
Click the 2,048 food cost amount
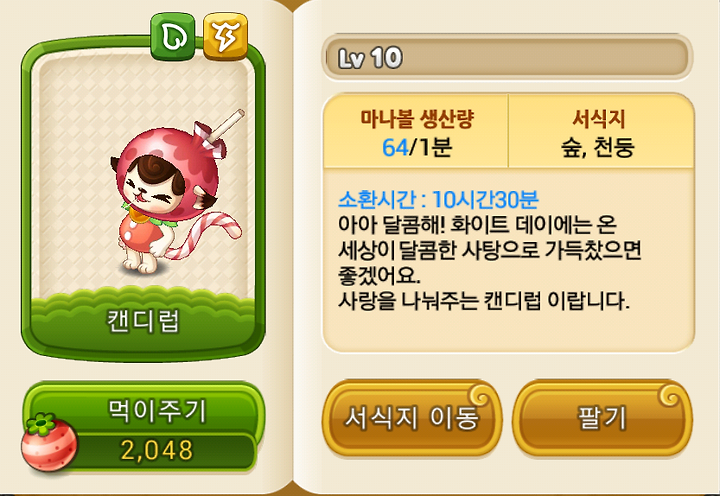[157, 450]
